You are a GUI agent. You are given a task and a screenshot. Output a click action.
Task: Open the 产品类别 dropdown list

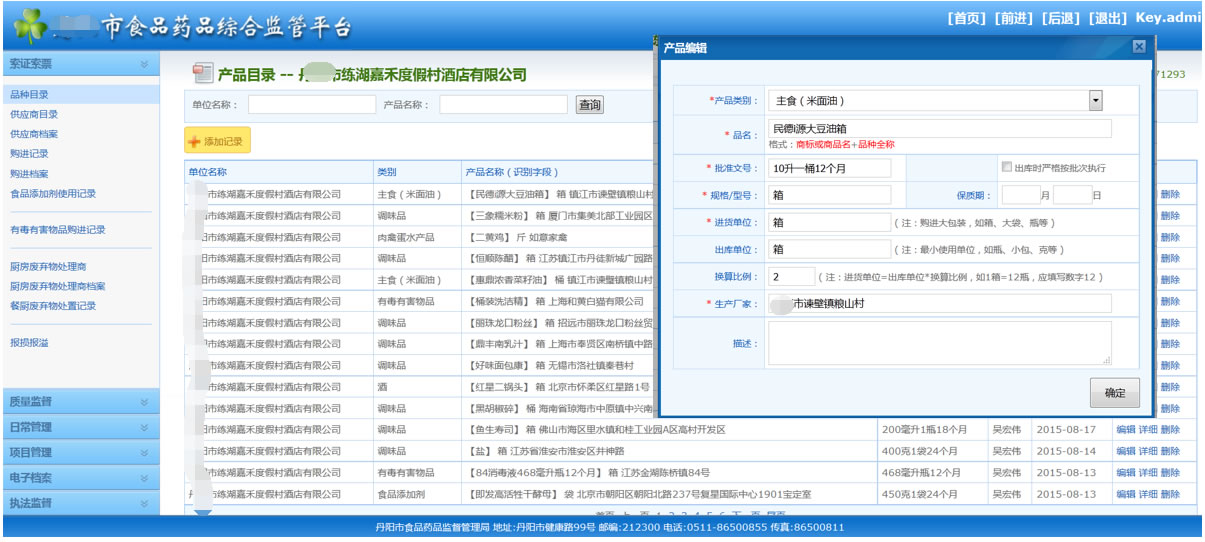click(x=1095, y=100)
